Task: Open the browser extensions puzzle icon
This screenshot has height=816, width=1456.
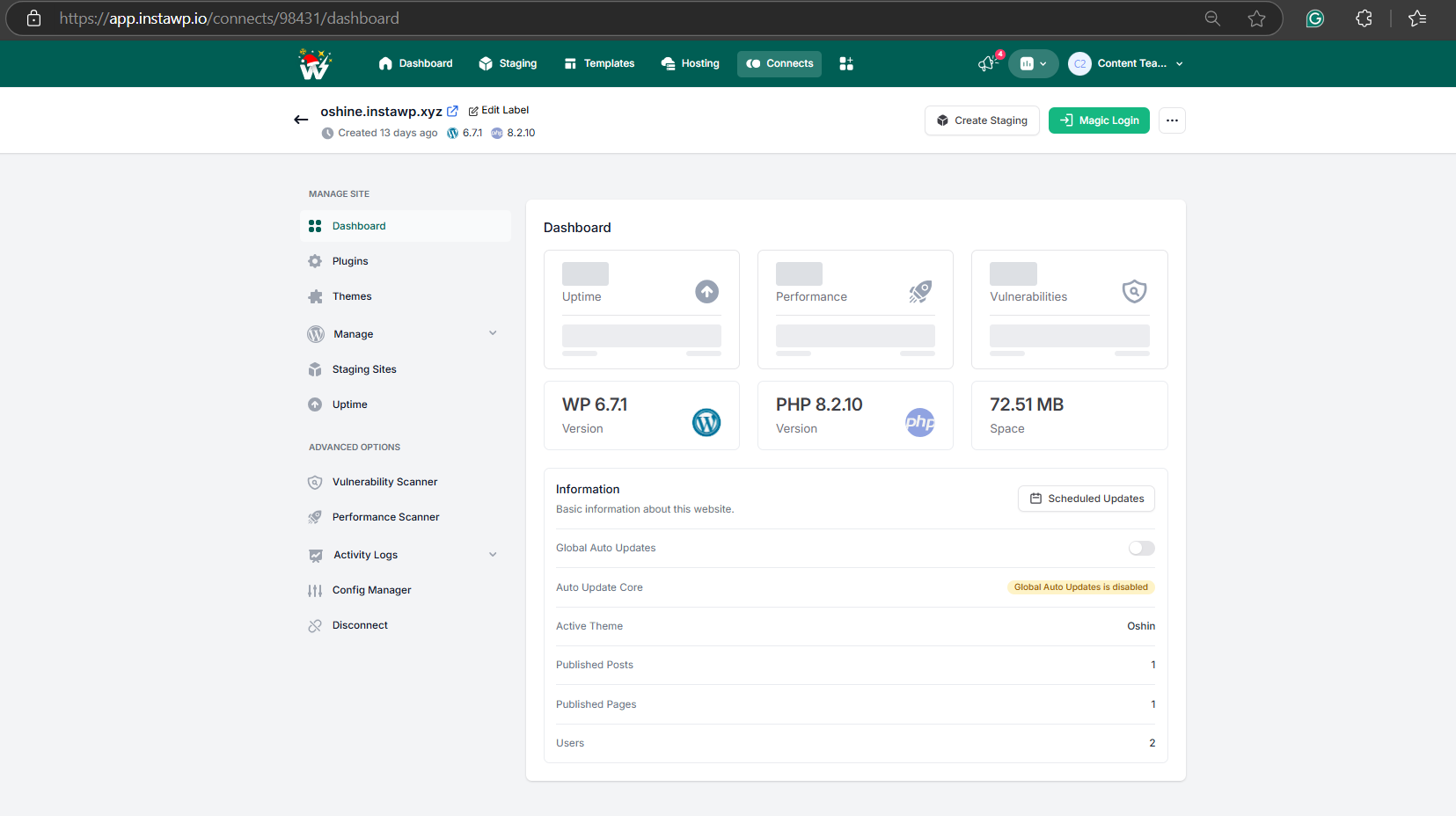Action: point(1364,18)
